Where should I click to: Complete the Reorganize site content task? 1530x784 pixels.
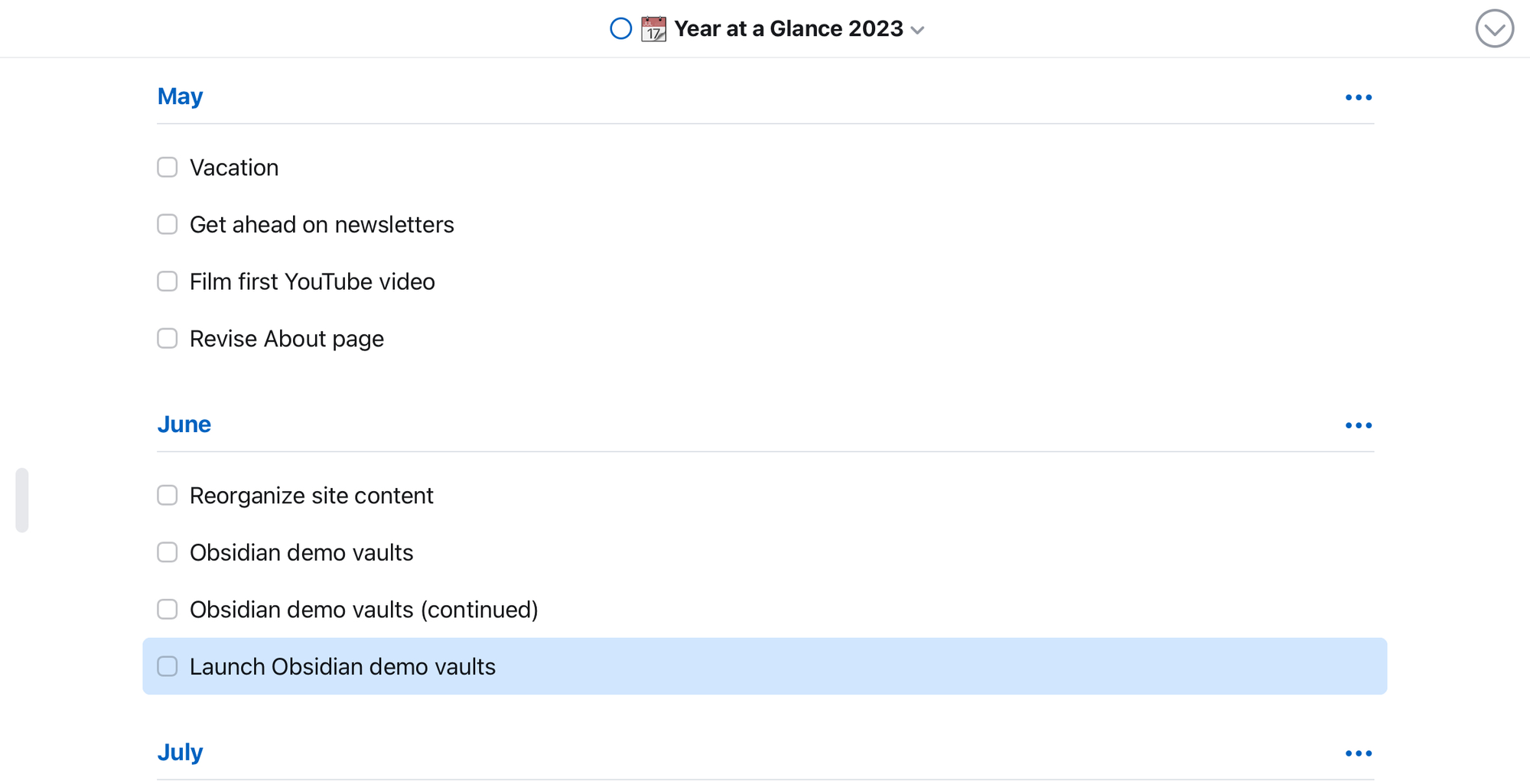[168, 495]
